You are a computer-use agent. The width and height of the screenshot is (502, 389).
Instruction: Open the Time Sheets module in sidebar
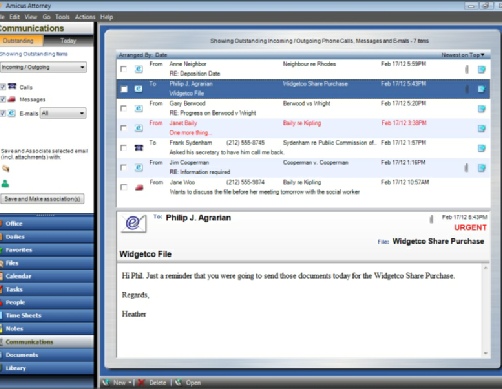[47, 315]
